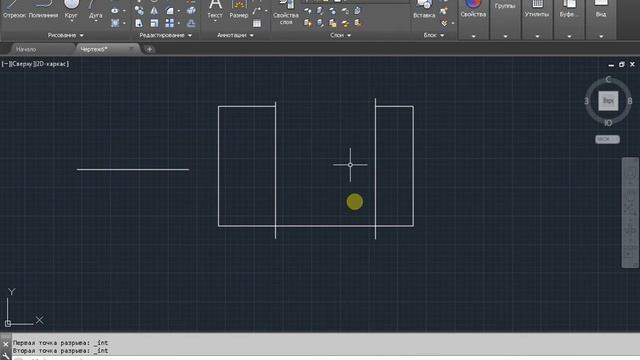Open the Вставка block insert tool
The height and width of the screenshot is (360, 640).
[x=424, y=10]
